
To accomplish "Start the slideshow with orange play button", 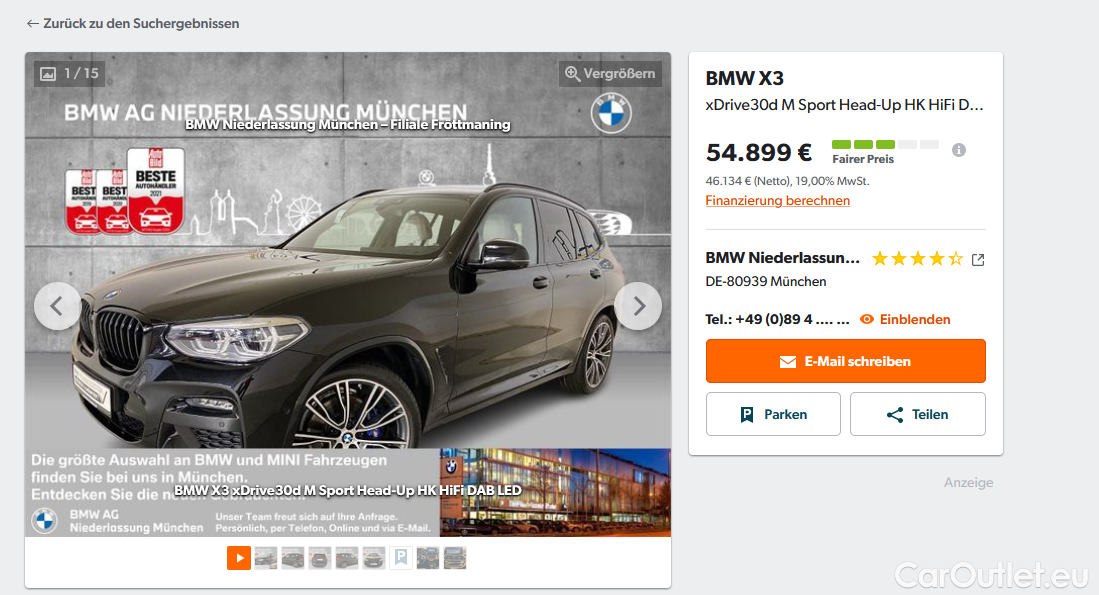I will pyautogui.click(x=239, y=558).
